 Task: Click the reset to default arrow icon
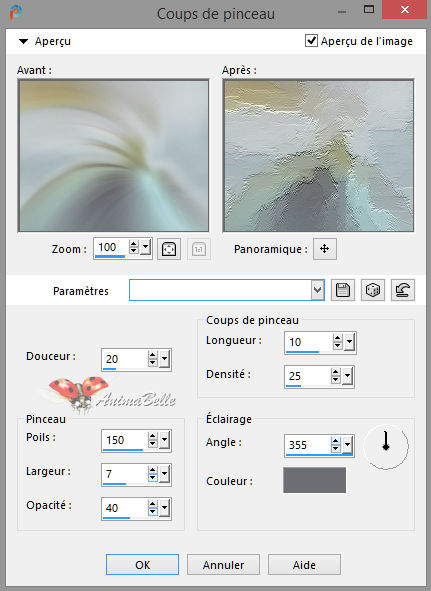point(403,290)
